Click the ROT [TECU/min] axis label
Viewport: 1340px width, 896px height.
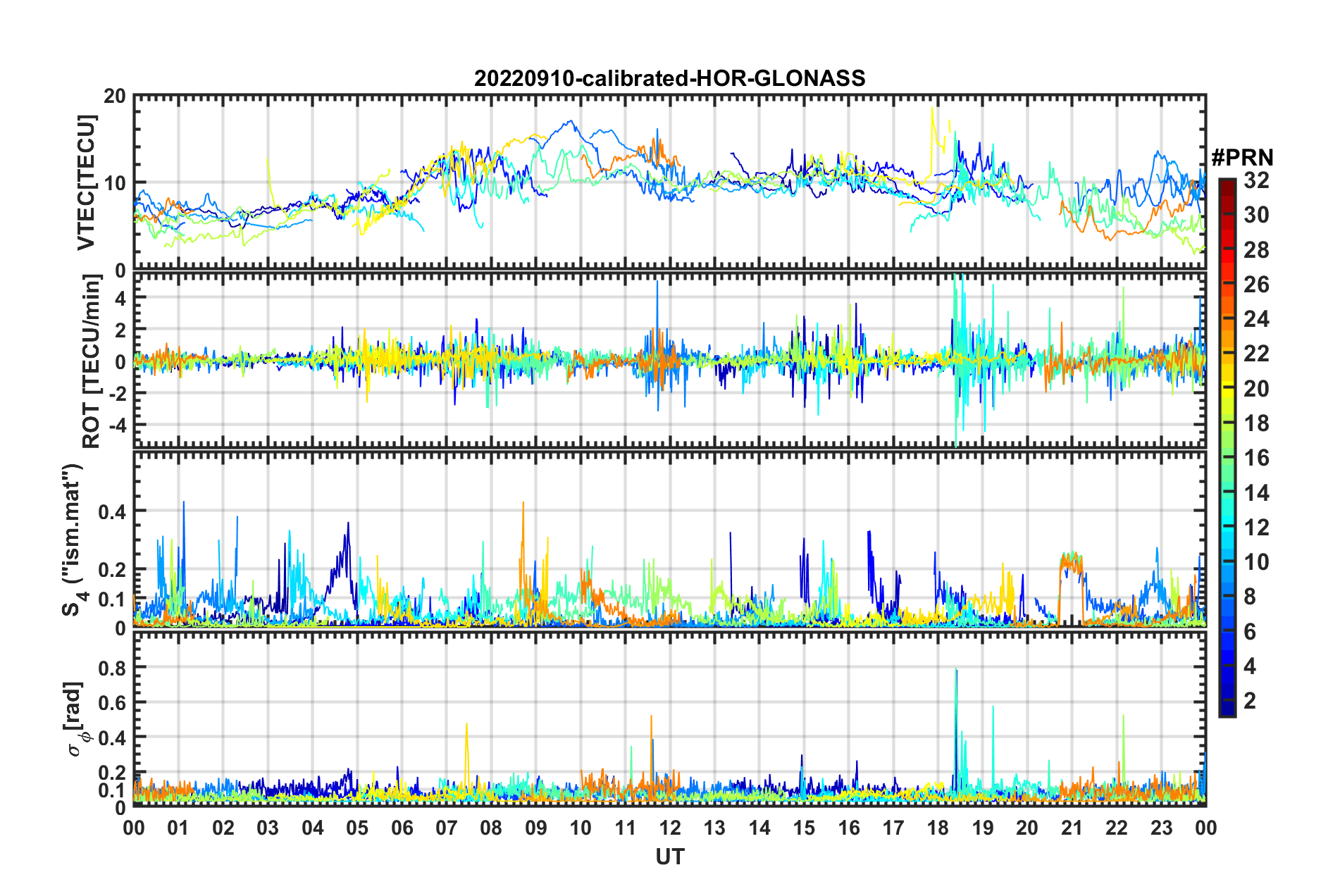pyautogui.click(x=91, y=361)
